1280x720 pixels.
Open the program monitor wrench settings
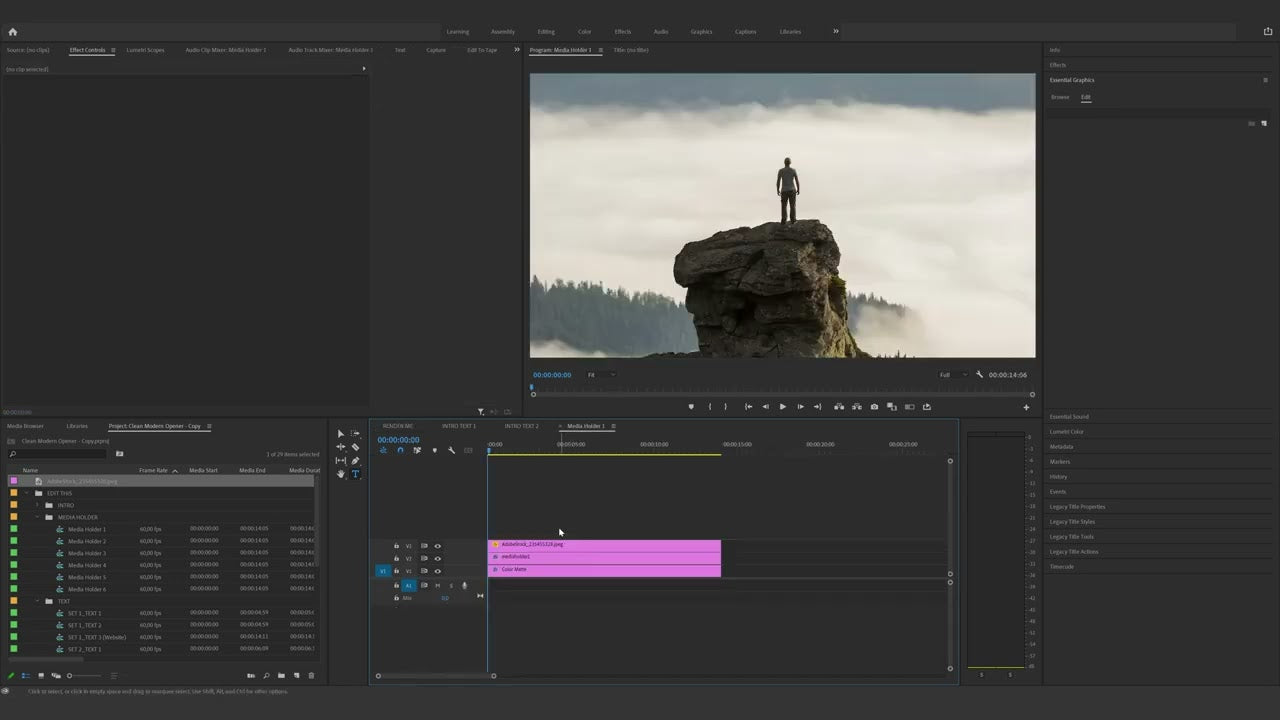(980, 375)
